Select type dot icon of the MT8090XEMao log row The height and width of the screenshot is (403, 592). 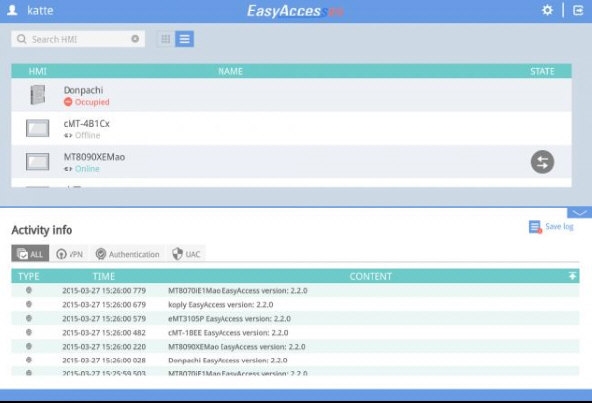[29, 346]
